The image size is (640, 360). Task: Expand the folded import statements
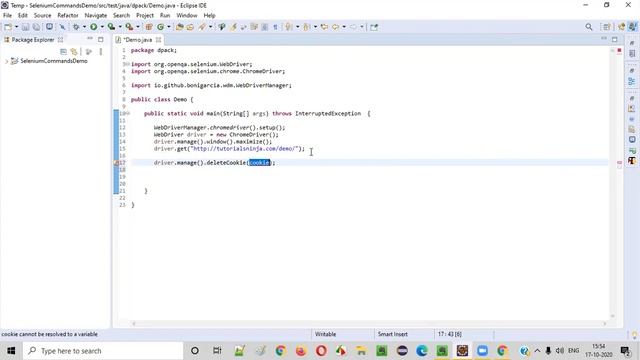[128, 64]
